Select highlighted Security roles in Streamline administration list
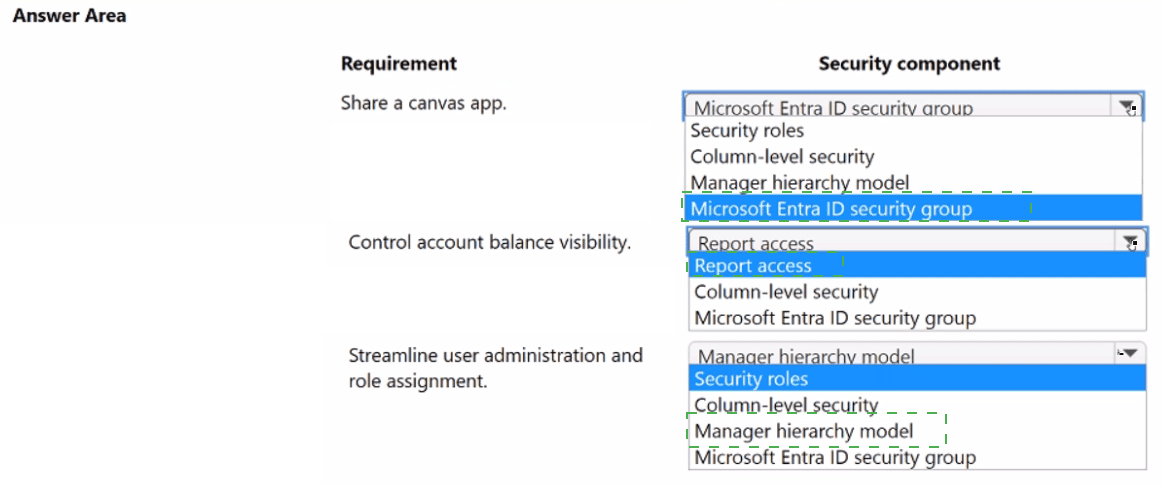The width and height of the screenshot is (1163, 484). tap(751, 379)
